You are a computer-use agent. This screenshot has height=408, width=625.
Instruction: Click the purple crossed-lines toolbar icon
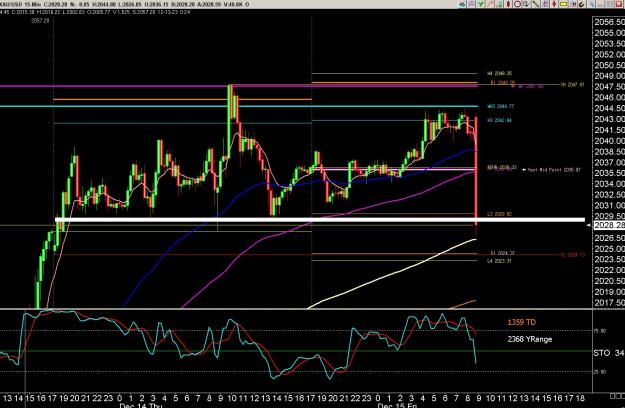[472, 4]
